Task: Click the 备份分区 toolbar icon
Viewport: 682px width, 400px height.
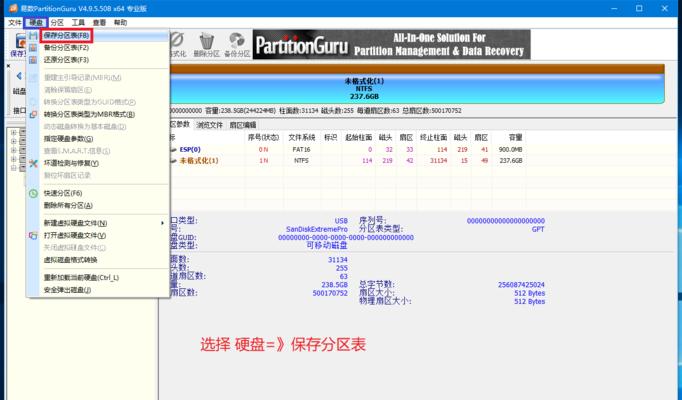Action: (x=237, y=41)
